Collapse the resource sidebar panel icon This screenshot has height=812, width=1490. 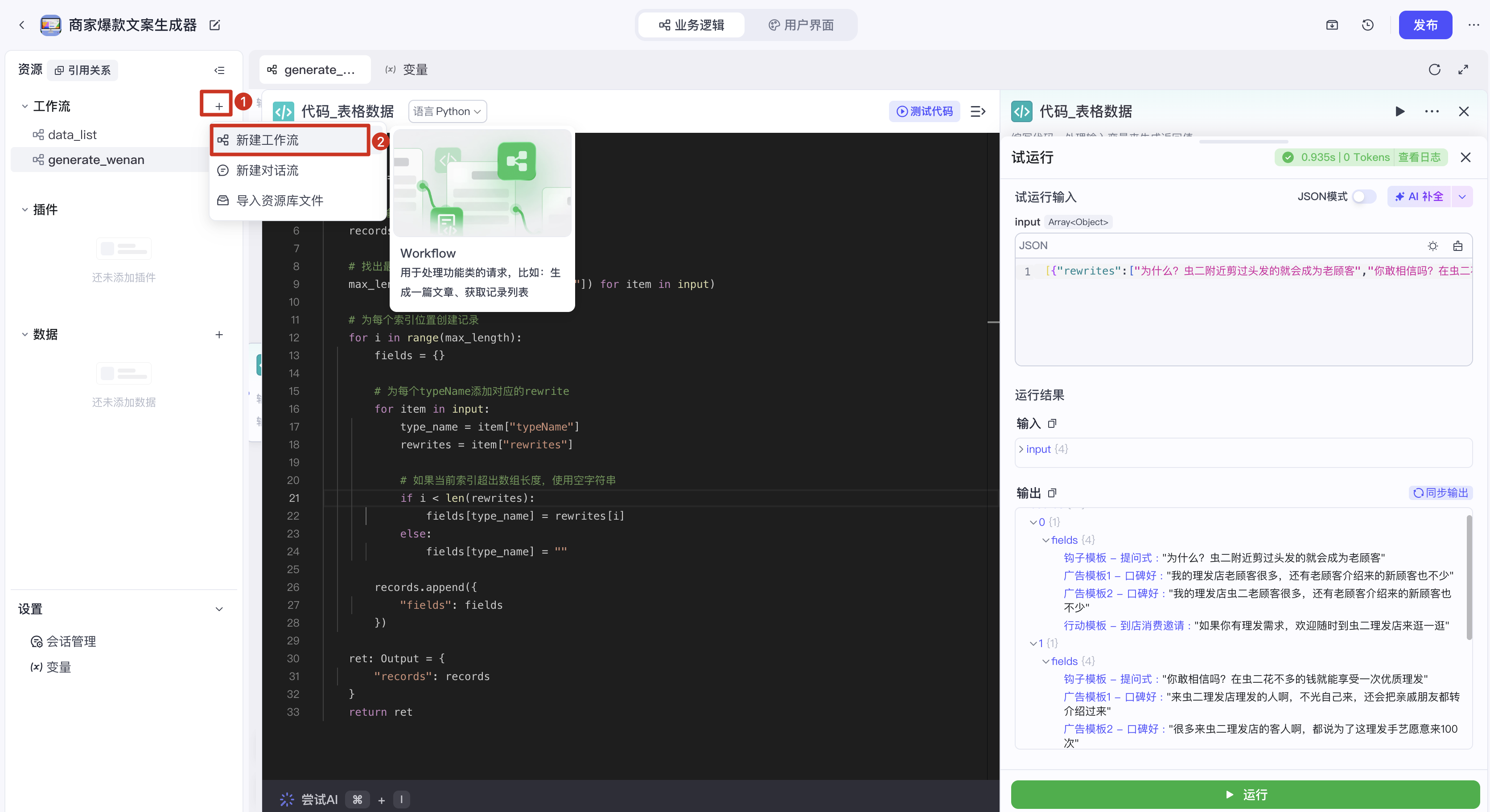coord(219,70)
